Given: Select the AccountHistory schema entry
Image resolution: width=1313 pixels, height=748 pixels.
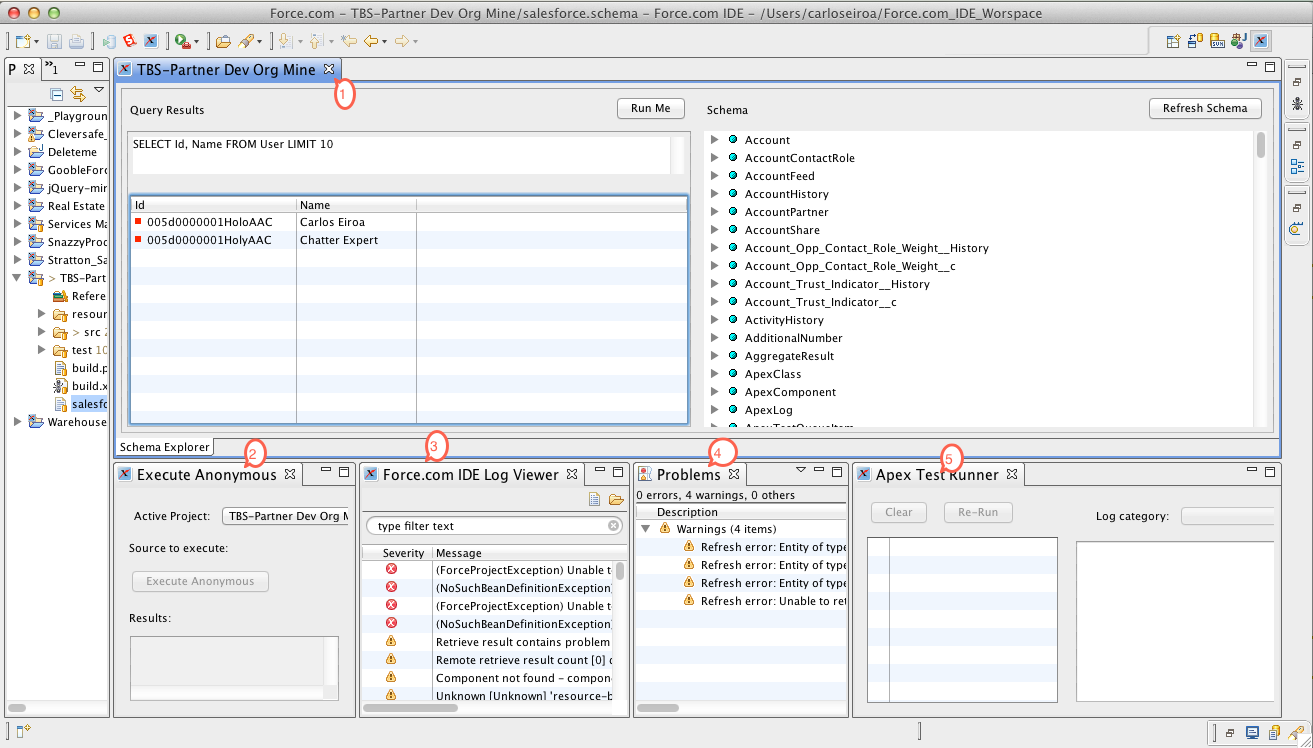Looking at the screenshot, I should point(786,194).
